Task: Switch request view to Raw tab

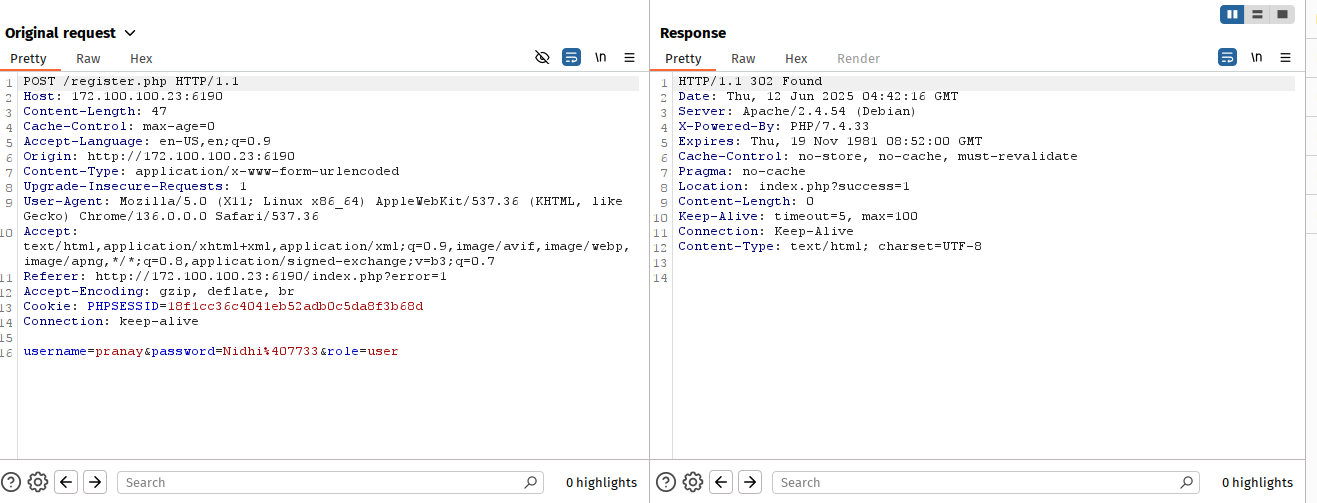Action: coord(88,59)
